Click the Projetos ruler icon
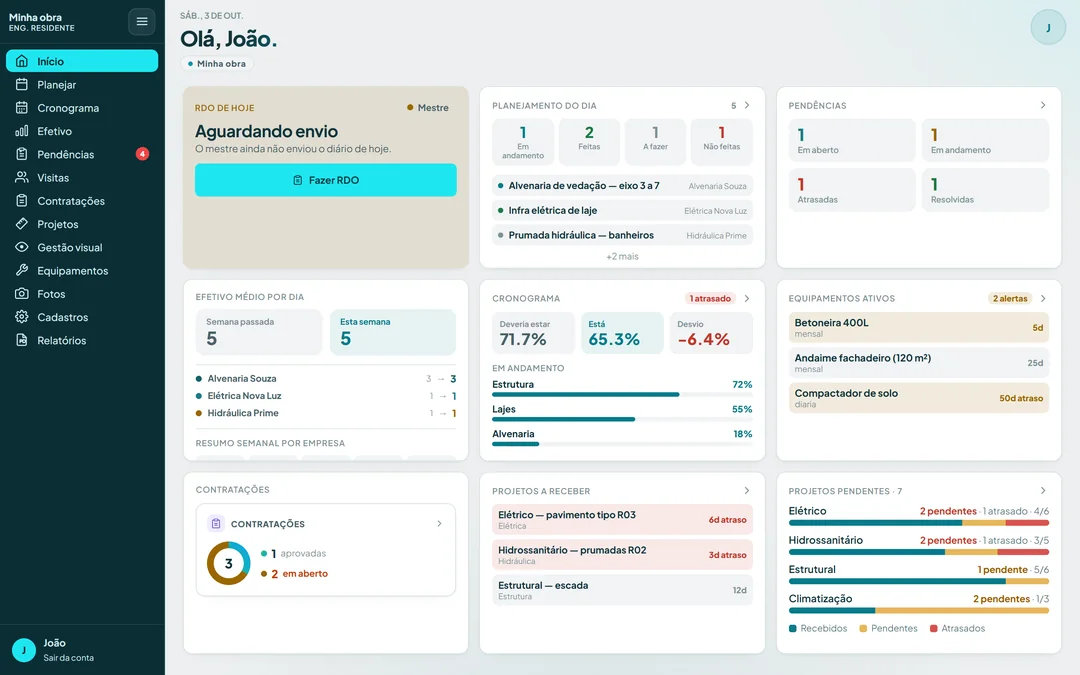 coord(22,224)
